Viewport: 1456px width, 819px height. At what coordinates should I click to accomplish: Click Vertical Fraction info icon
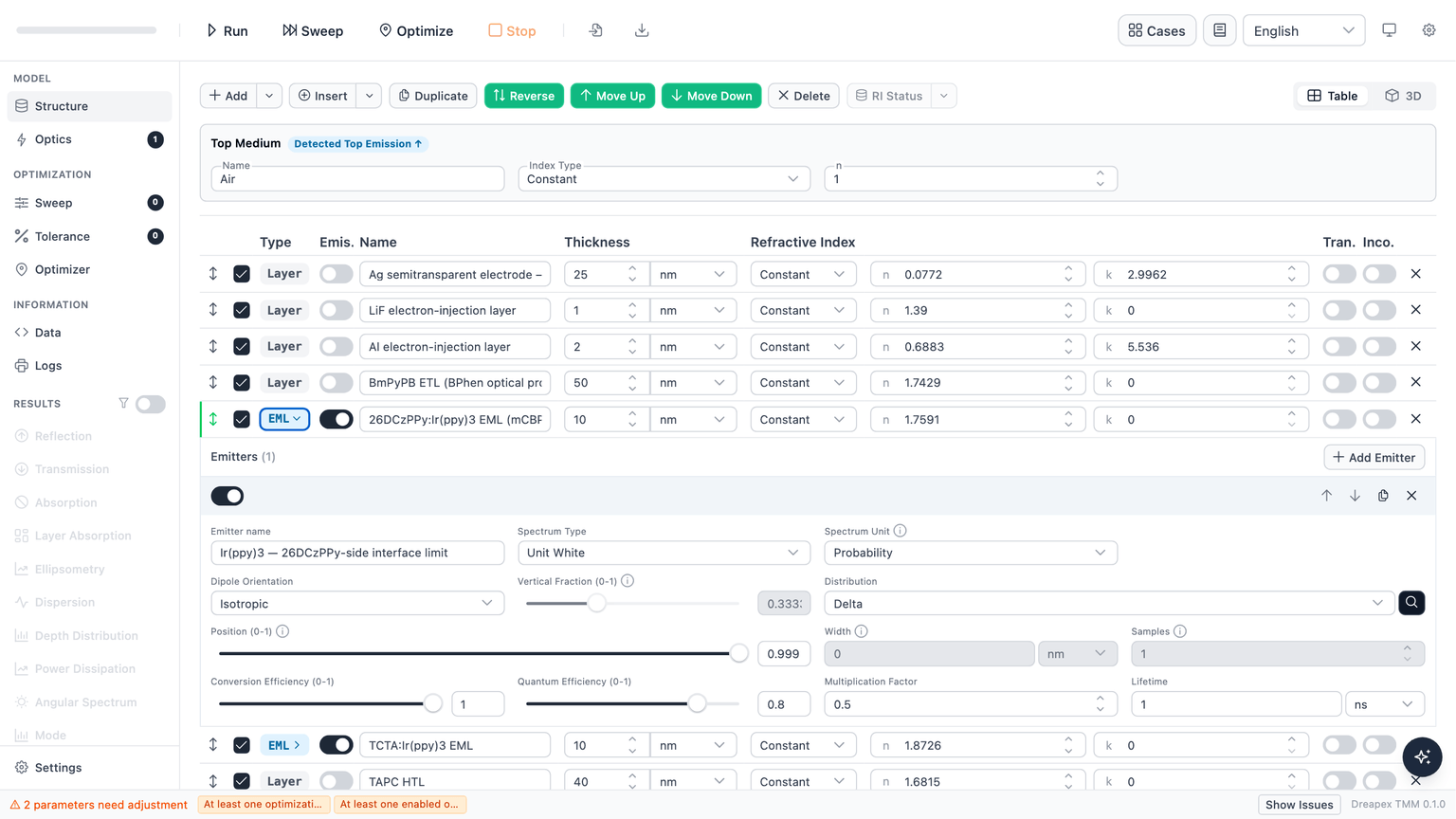pyautogui.click(x=628, y=581)
